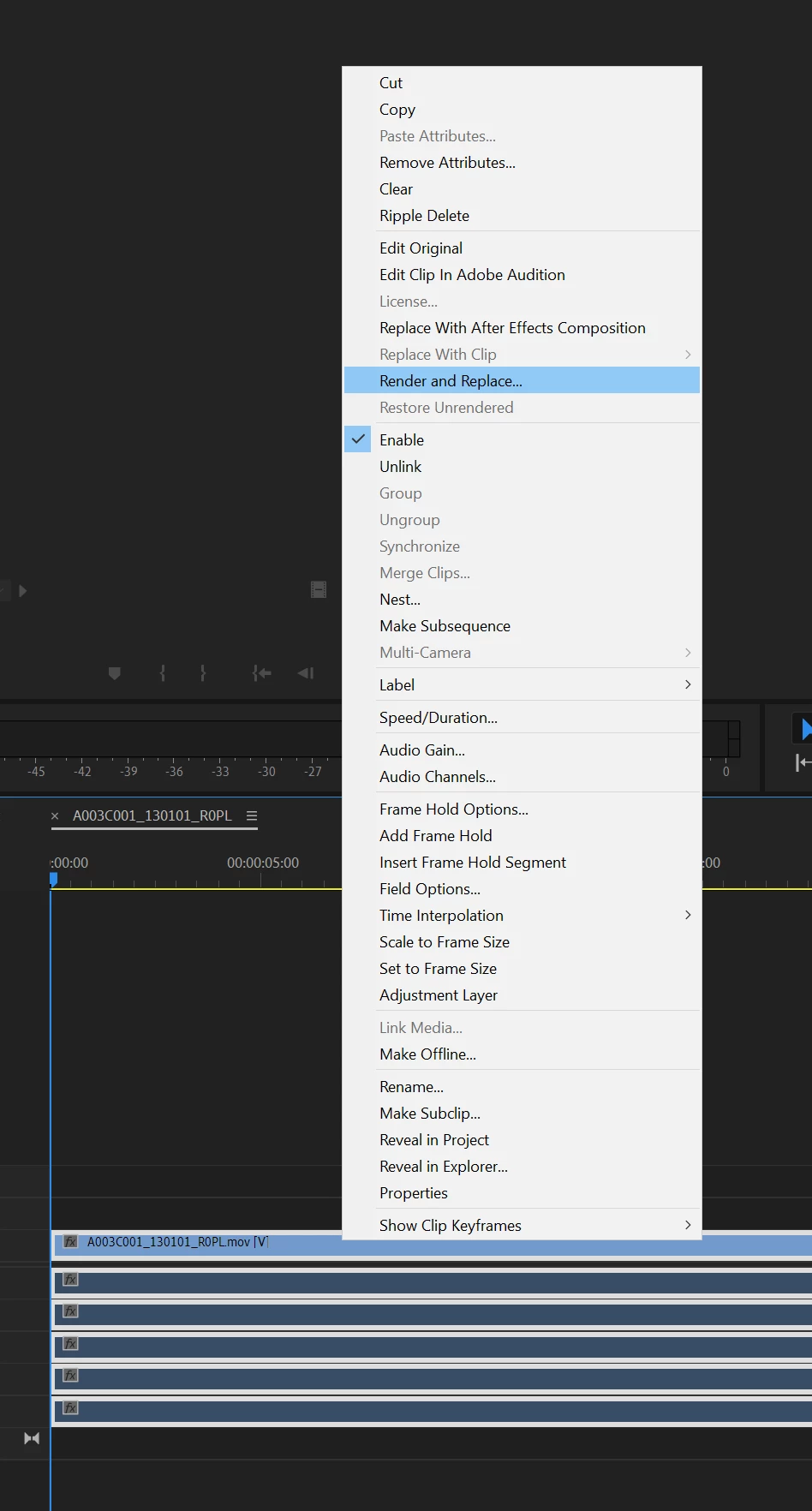Click the Go to In icon
Viewport: 812px width, 1511px height.
[262, 673]
